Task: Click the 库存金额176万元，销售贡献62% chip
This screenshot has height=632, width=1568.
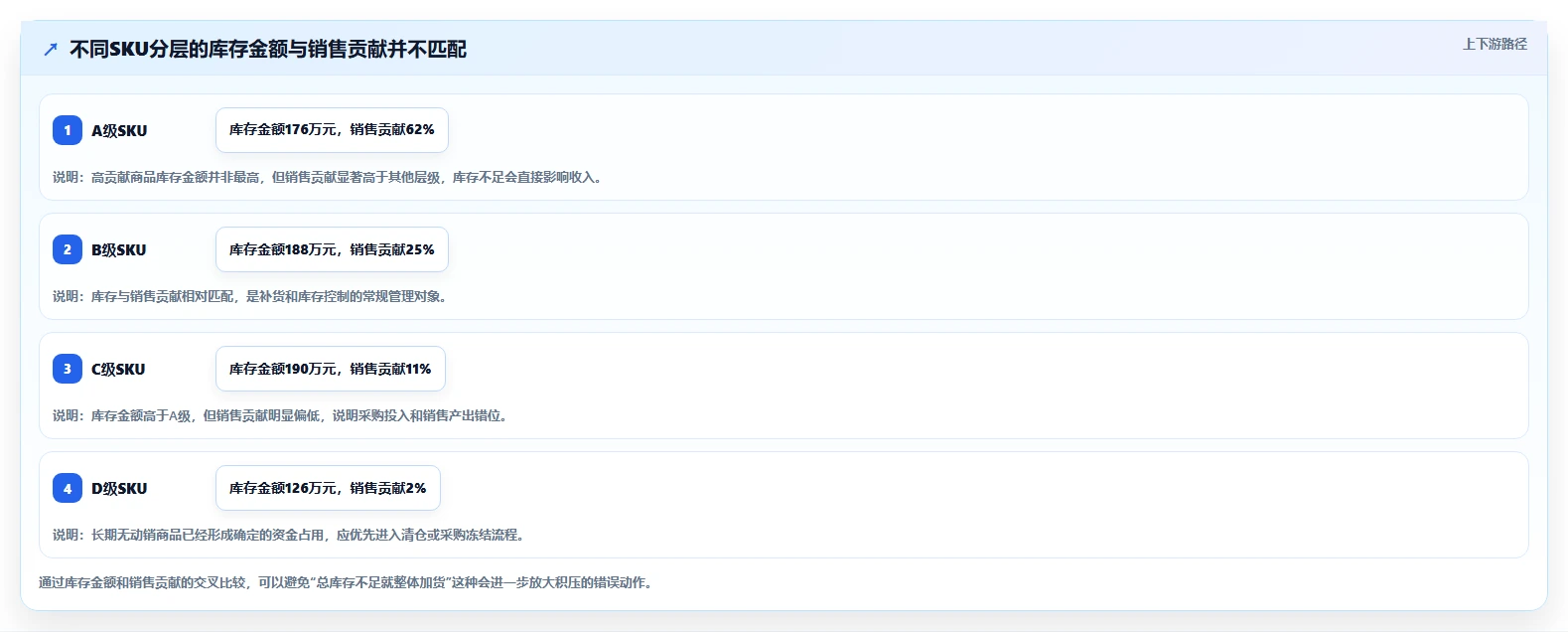Action: [332, 130]
